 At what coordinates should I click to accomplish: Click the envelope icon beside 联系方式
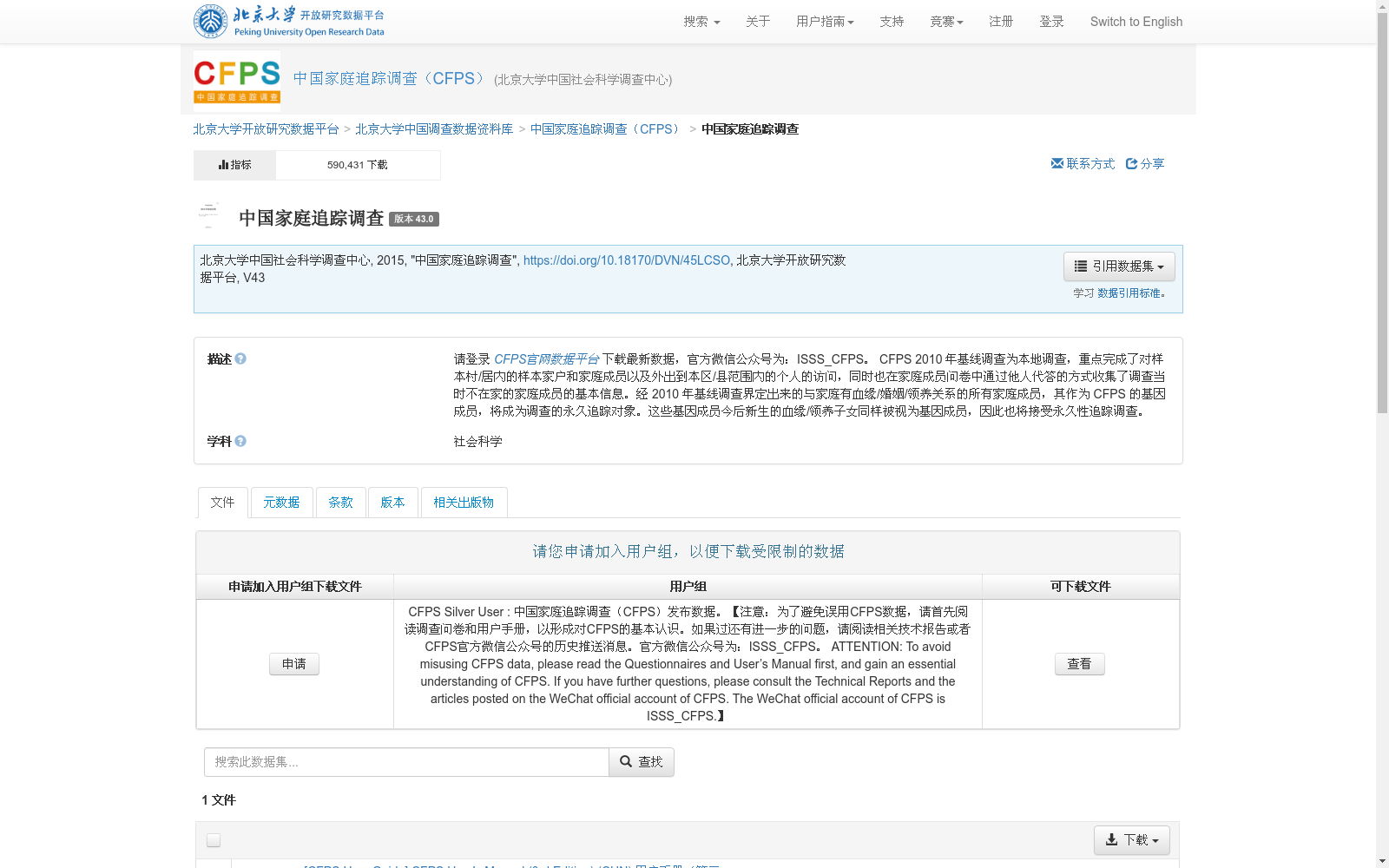pyautogui.click(x=1057, y=163)
